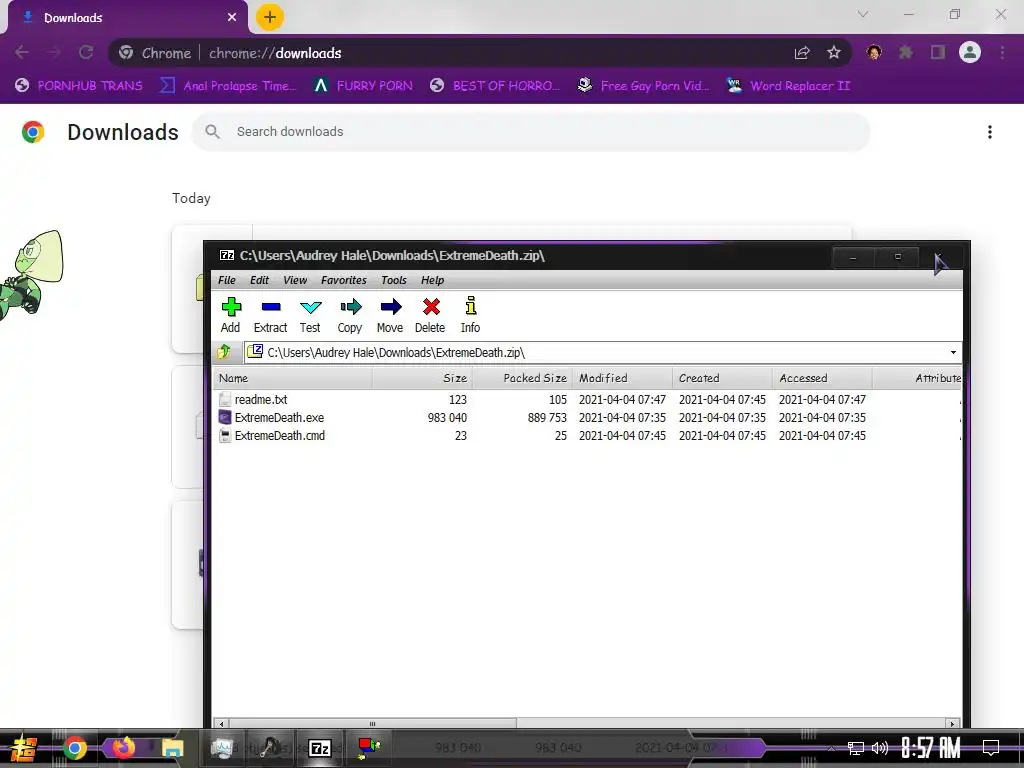The width and height of the screenshot is (1024, 768).
Task: Open Firefox from the taskbar
Action: point(123,748)
